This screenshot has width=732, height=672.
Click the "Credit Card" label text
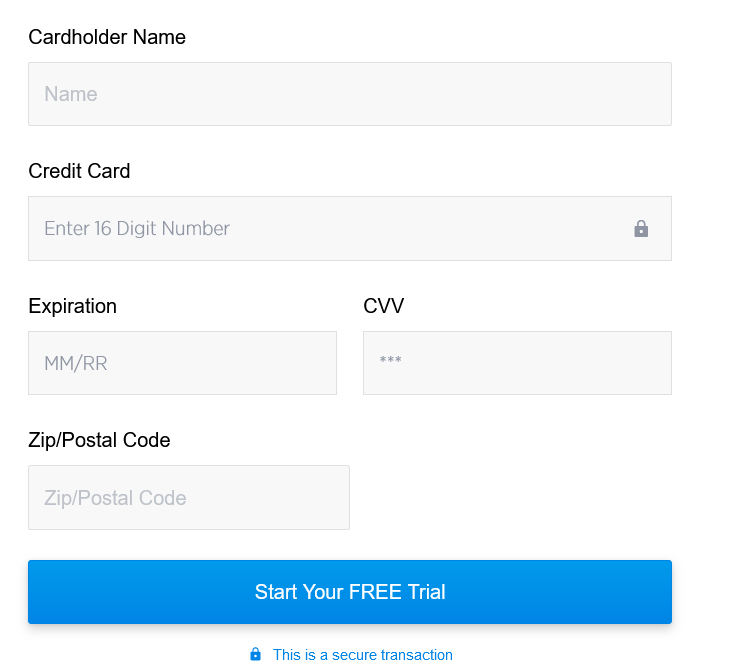(x=79, y=171)
